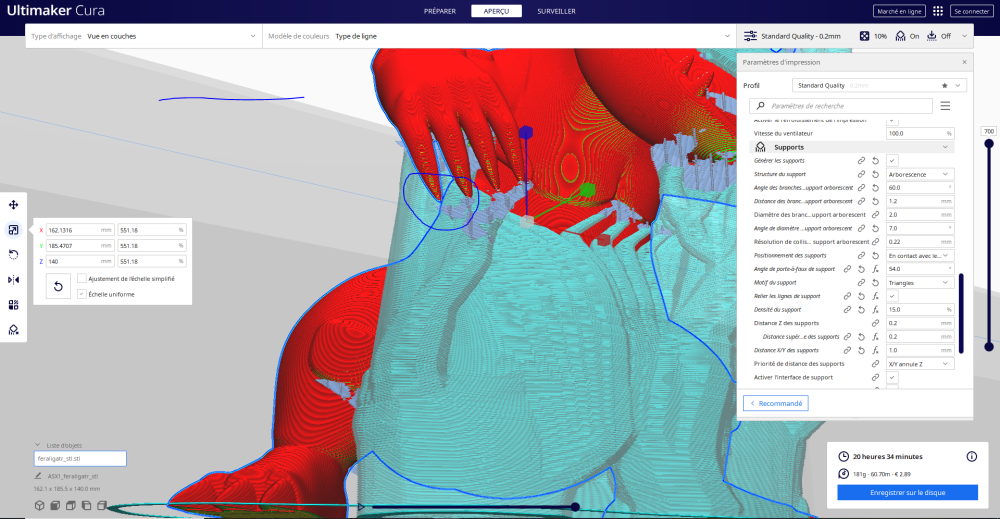Edit the job name with pencil icon

coord(38,476)
